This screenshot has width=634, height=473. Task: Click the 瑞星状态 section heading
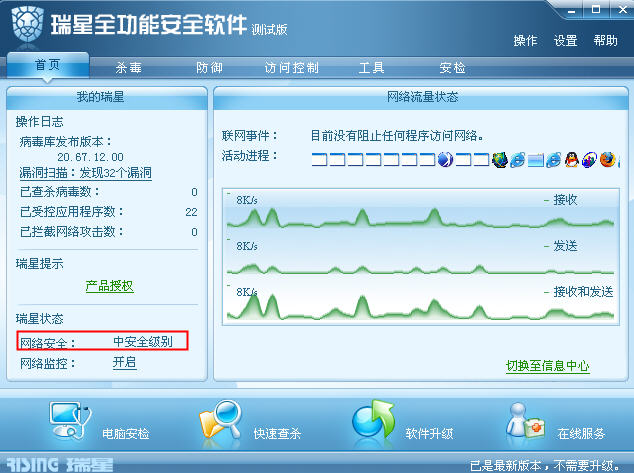[40, 319]
